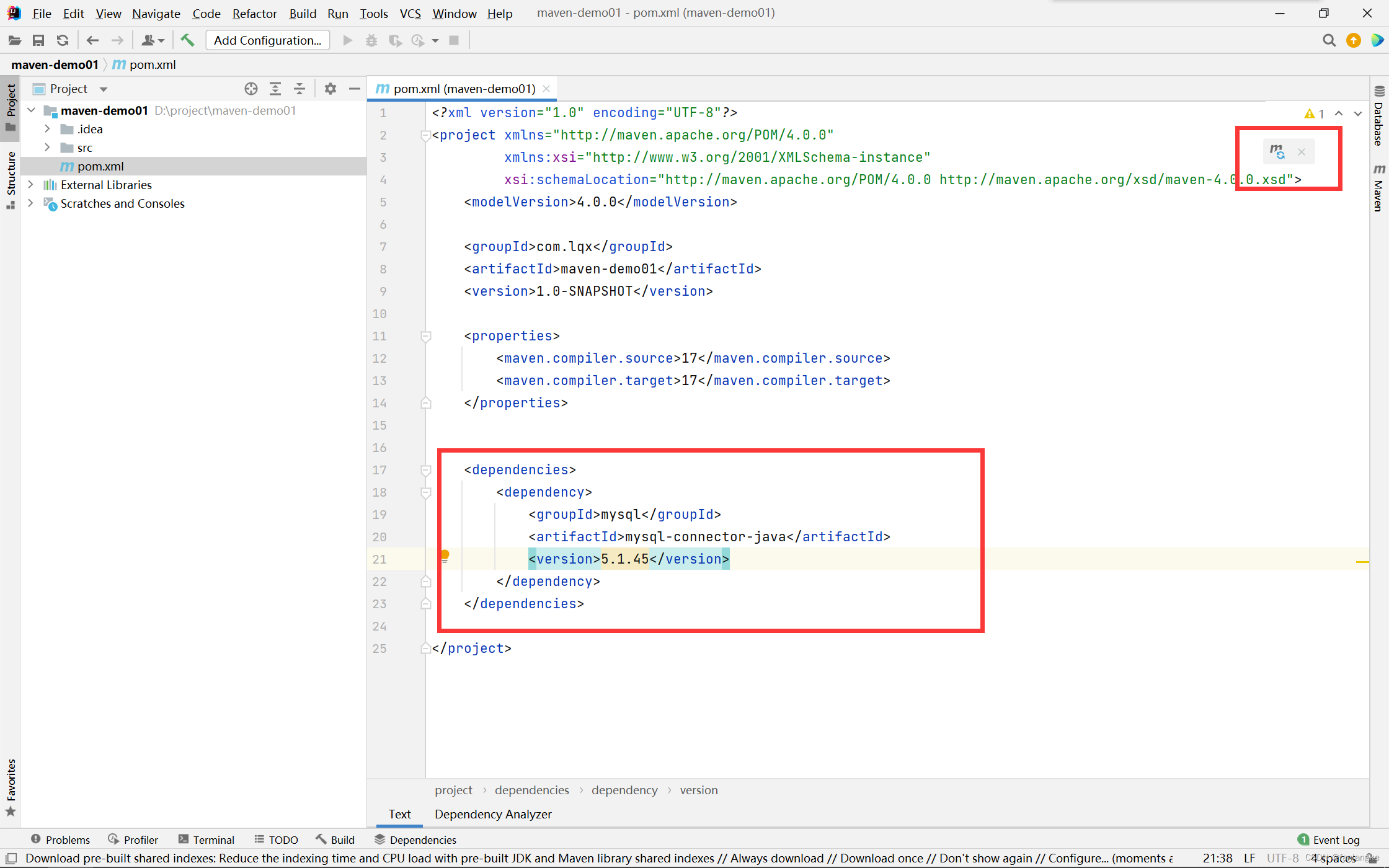
Task: Expand External Libraries node
Action: (x=30, y=185)
